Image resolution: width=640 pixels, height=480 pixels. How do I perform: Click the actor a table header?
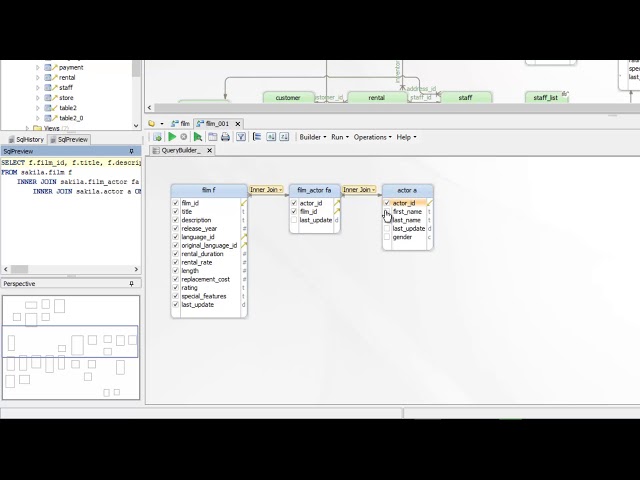(407, 190)
